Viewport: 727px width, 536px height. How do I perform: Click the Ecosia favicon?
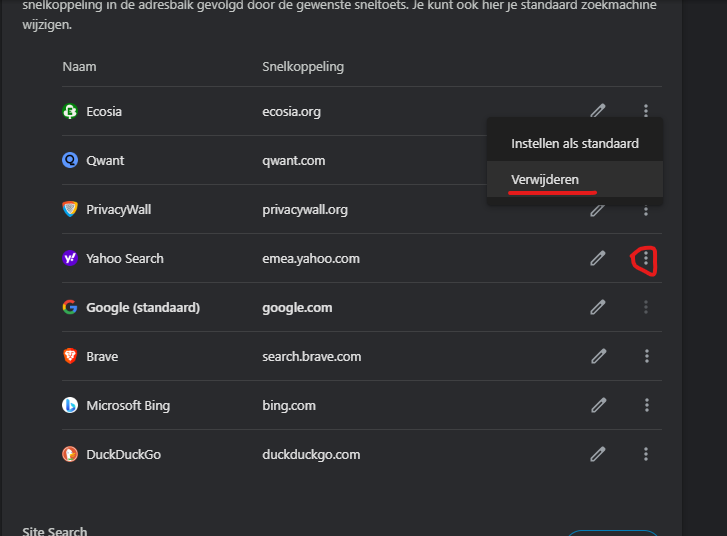point(70,111)
